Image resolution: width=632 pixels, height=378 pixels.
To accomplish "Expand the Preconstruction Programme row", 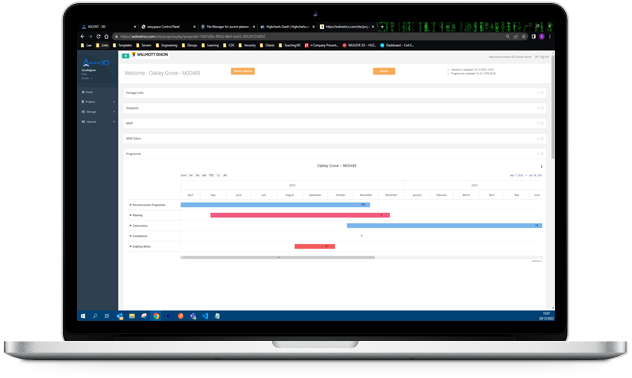I will (x=131, y=205).
